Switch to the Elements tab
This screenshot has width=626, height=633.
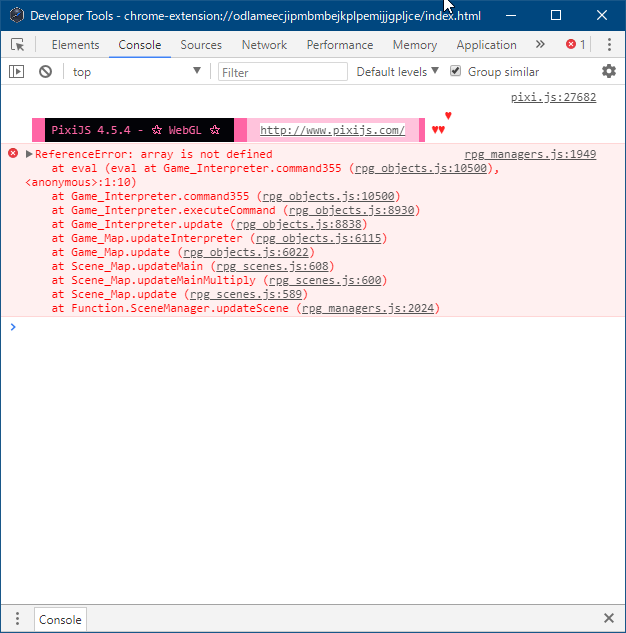click(x=75, y=45)
